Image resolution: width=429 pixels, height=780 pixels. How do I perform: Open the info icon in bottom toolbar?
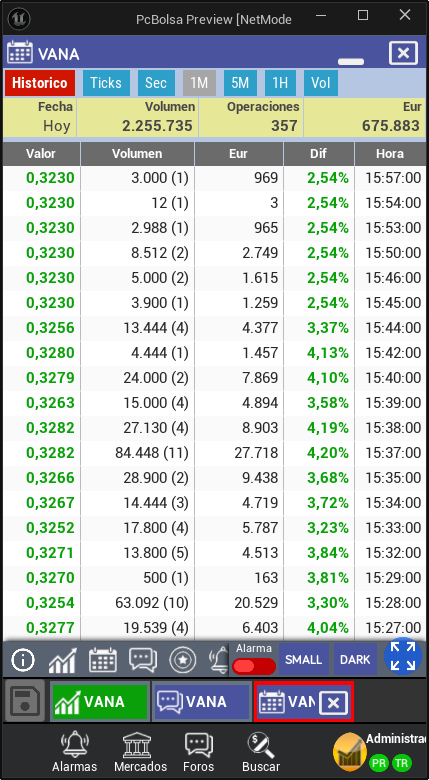click(23, 660)
